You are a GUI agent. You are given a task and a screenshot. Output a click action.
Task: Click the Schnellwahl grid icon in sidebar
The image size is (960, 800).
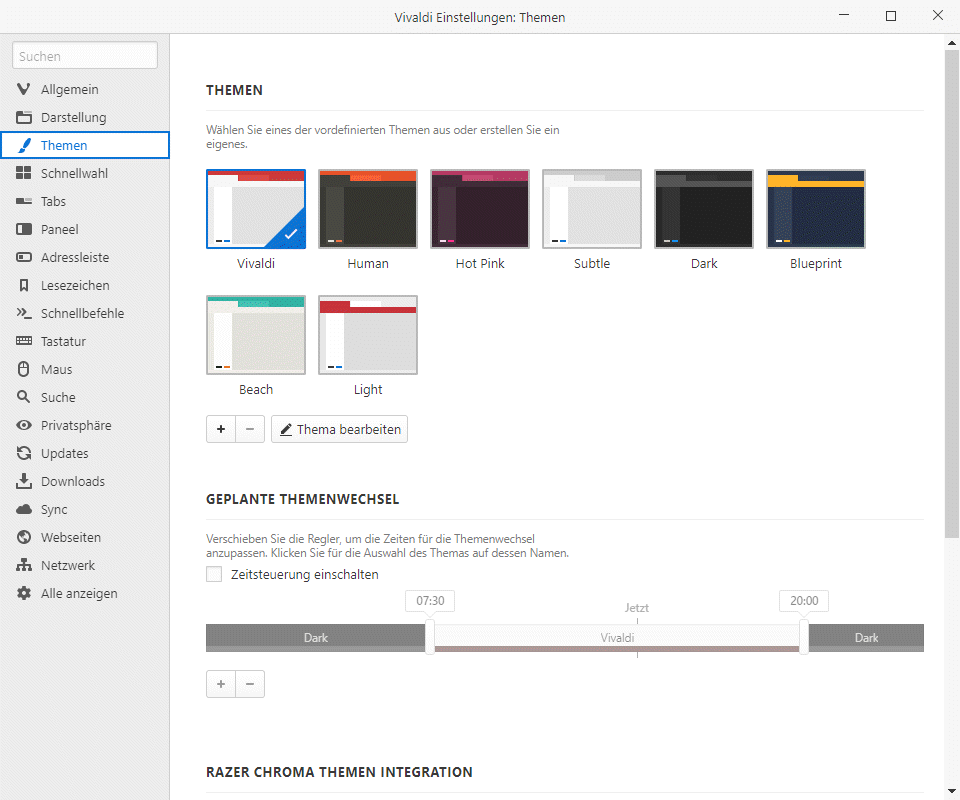24,173
